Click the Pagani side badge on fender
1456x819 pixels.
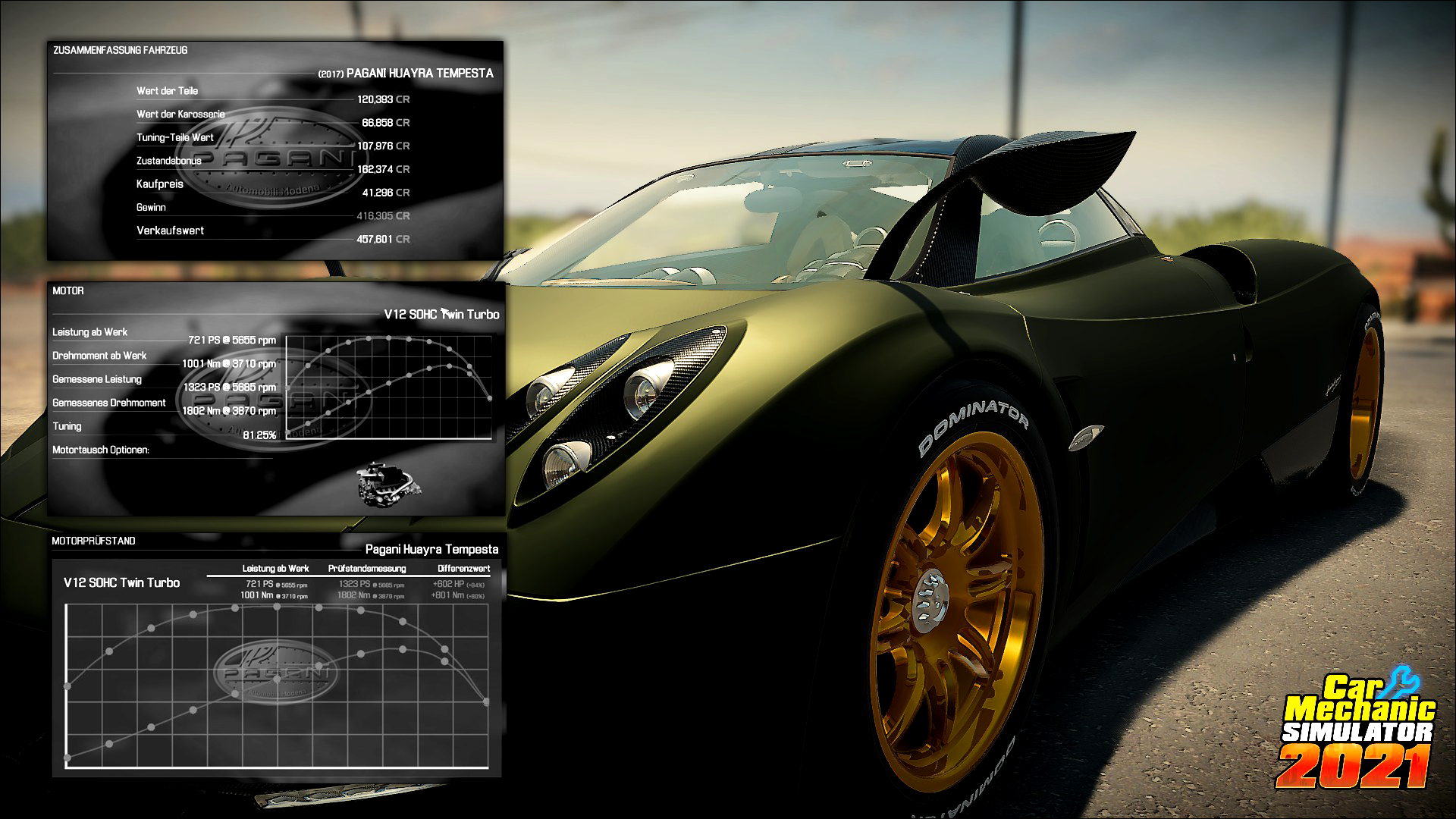(1086, 436)
